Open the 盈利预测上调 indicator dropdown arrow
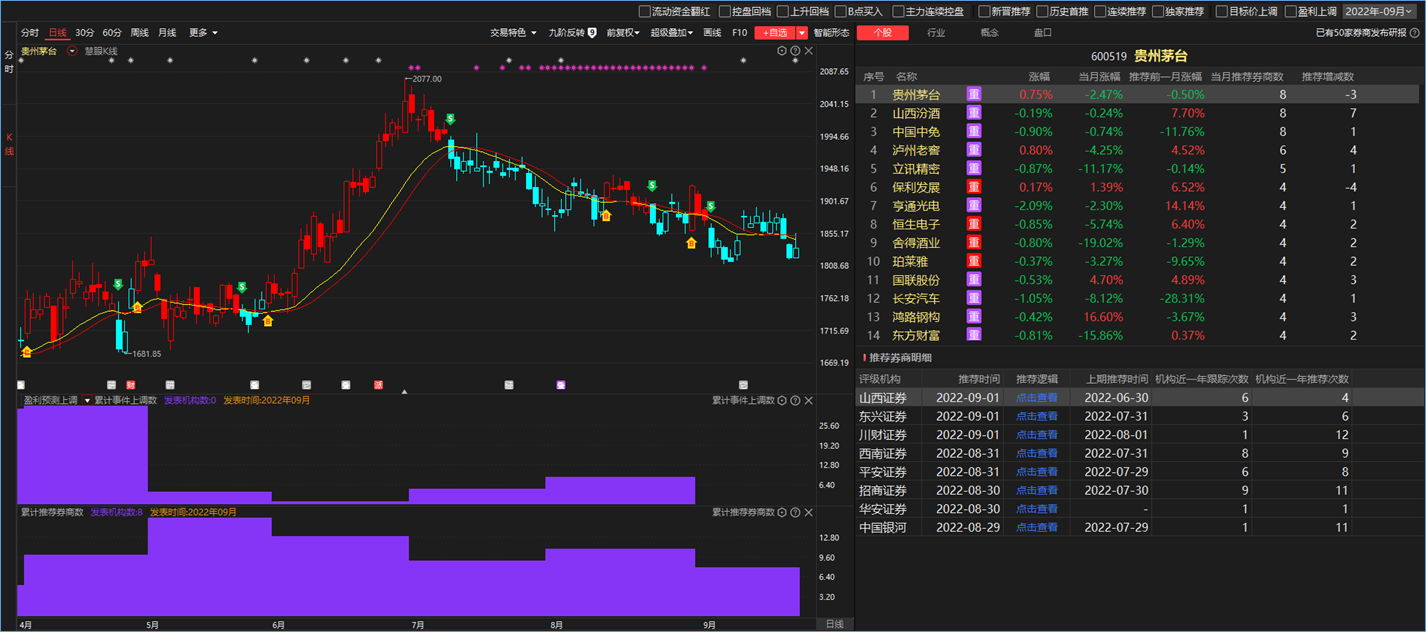This screenshot has width=1426, height=632. tap(87, 400)
